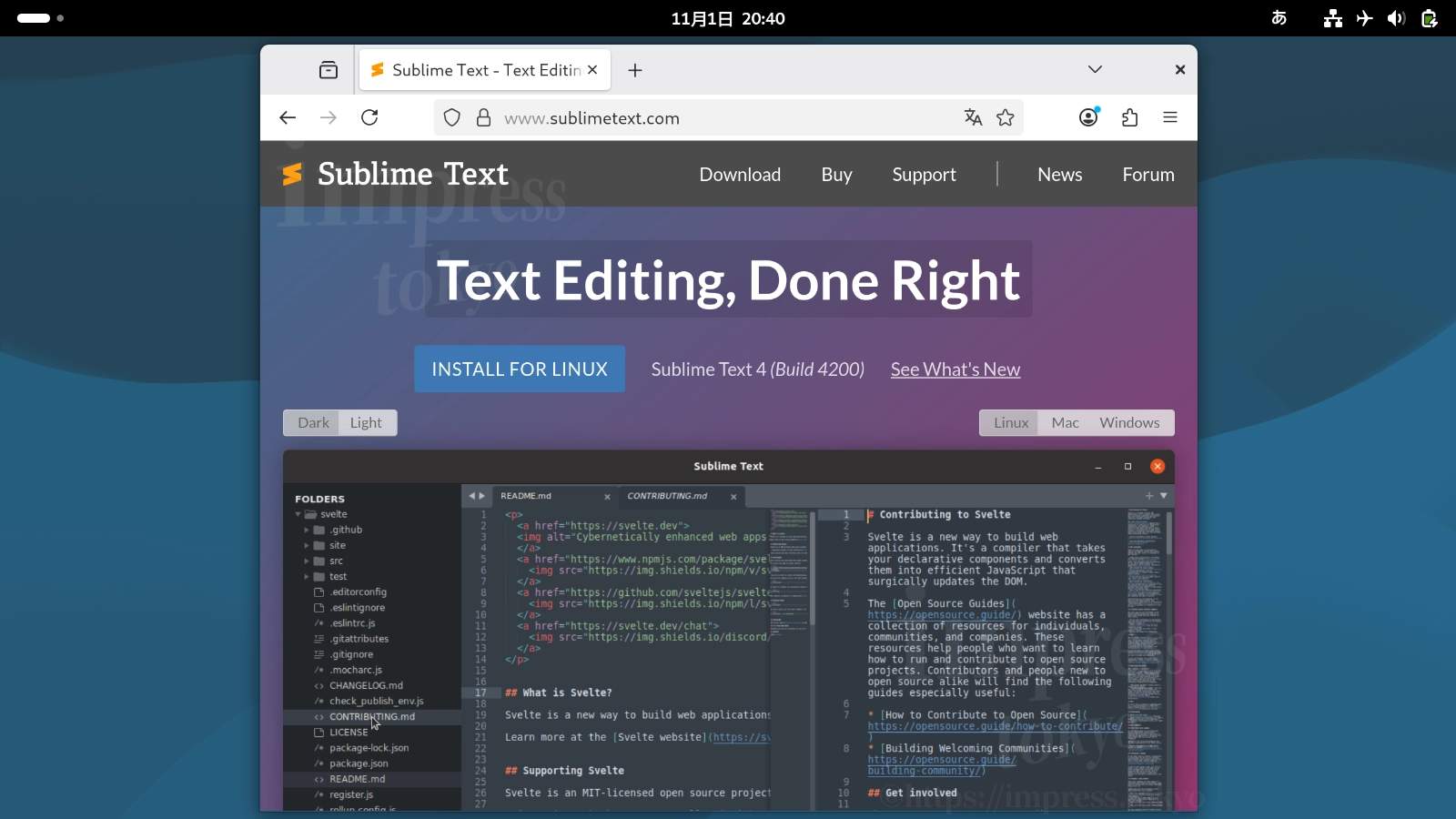Add a new tab with the plus icon in editor
The width and height of the screenshot is (1456, 819).
(1149, 496)
